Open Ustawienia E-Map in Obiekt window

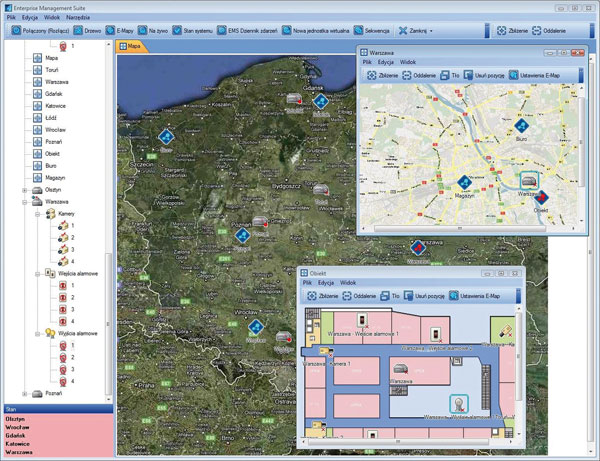pyautogui.click(x=474, y=296)
